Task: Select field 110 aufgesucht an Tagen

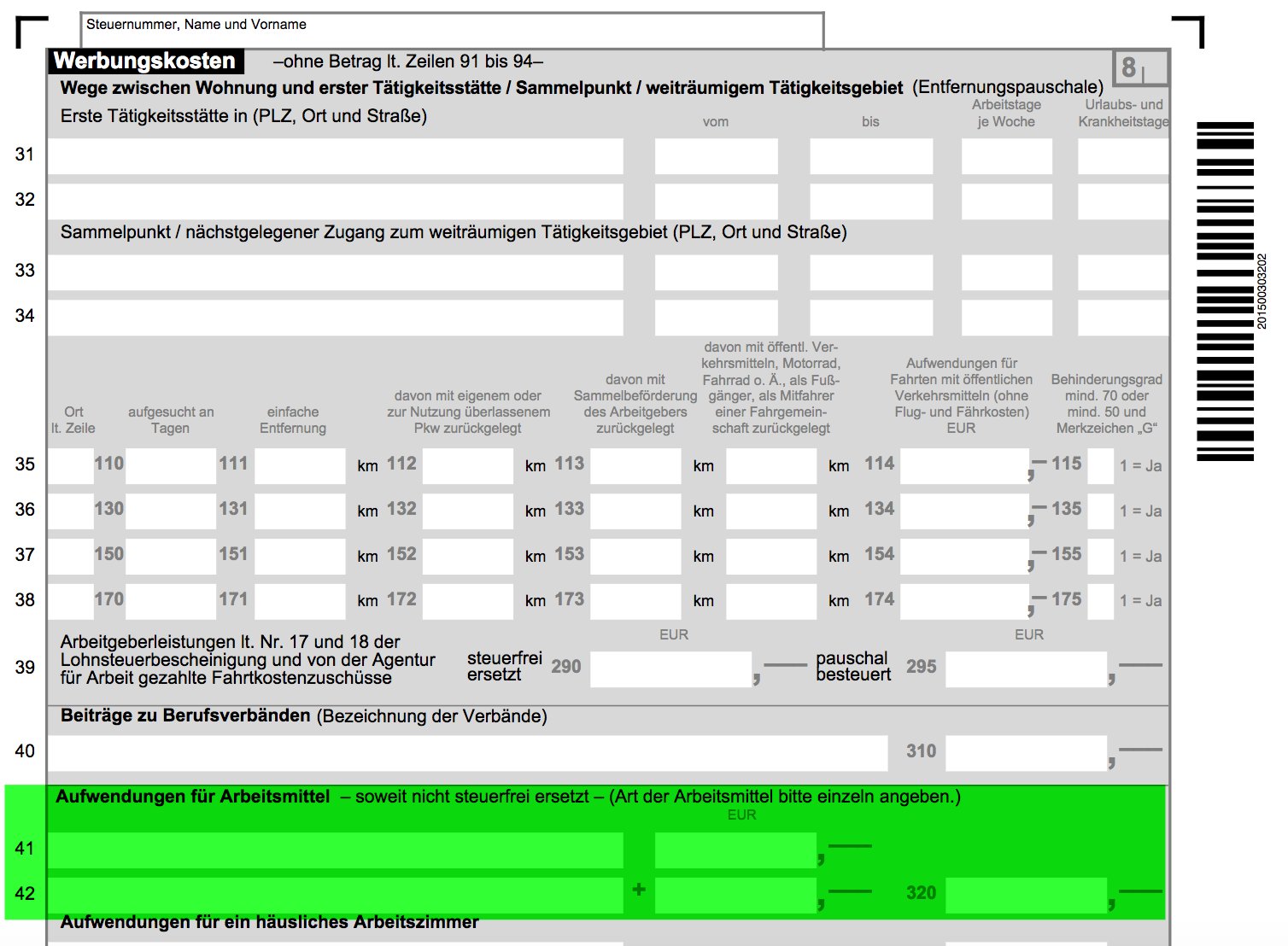Action: pyautogui.click(x=171, y=466)
